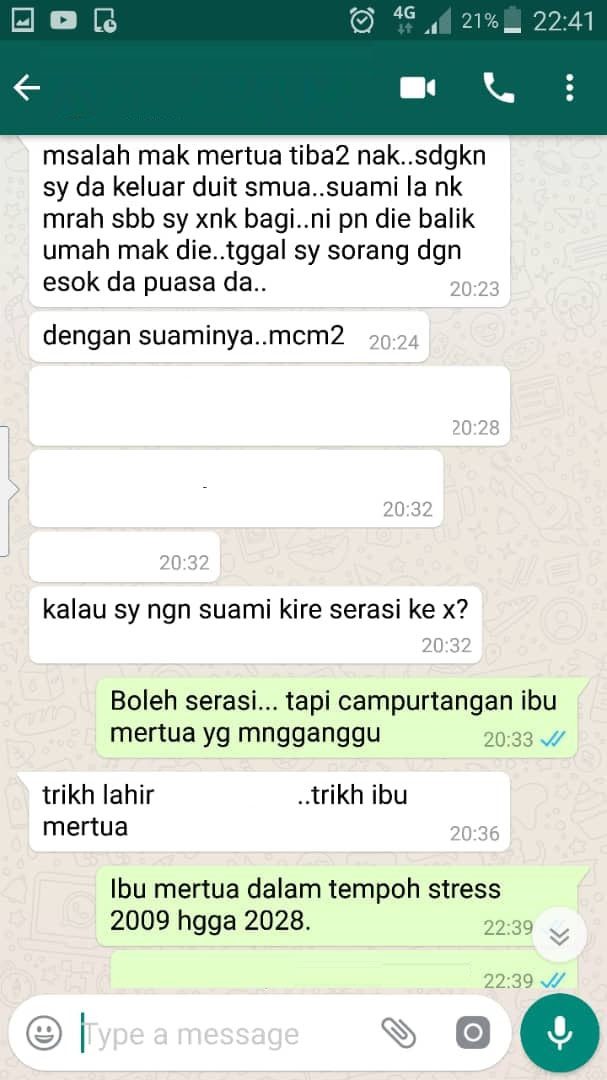Tap the microphone voice message button
The image size is (607, 1080).
tap(559, 1032)
